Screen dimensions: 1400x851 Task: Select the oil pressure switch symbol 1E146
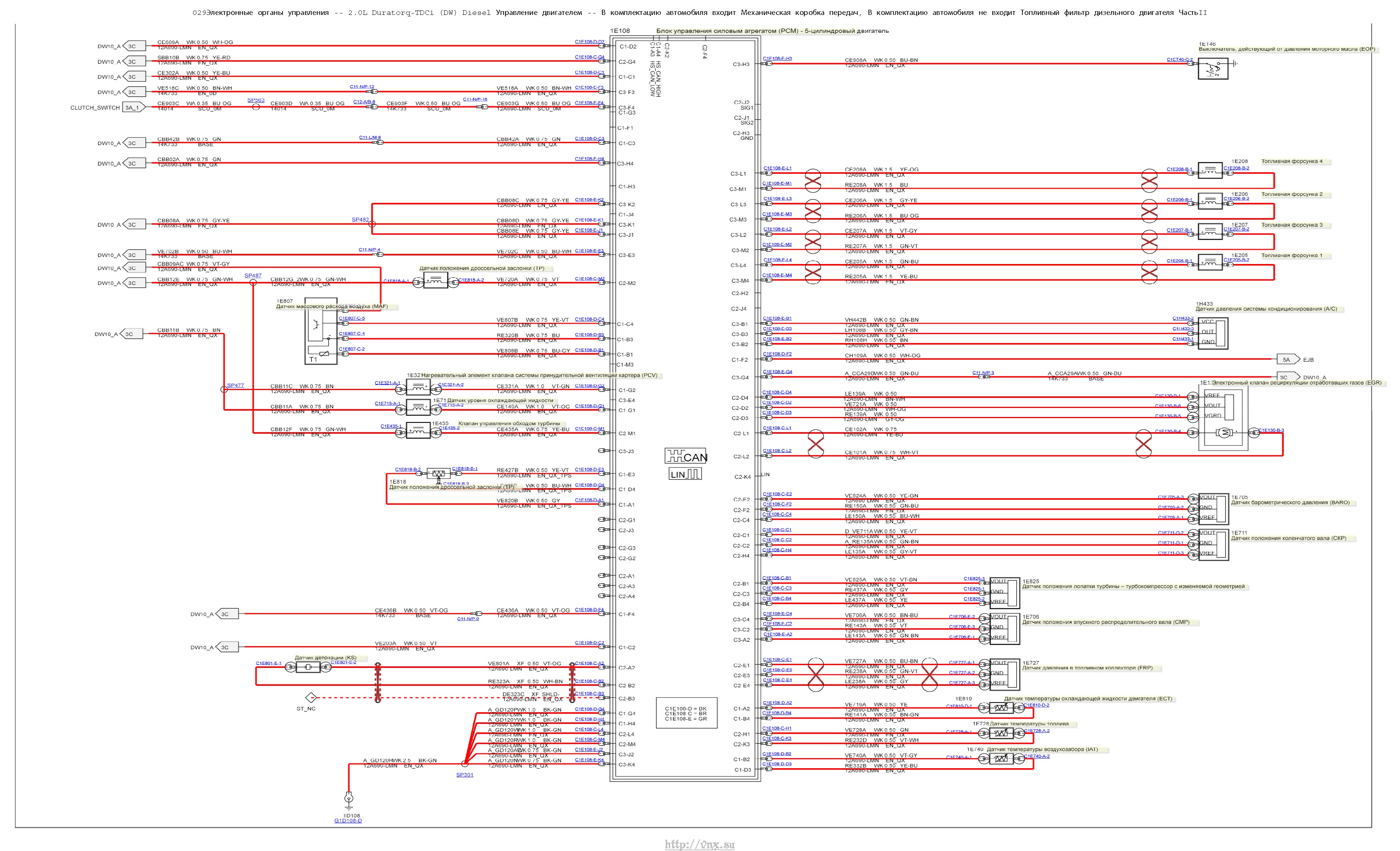pos(1213,69)
